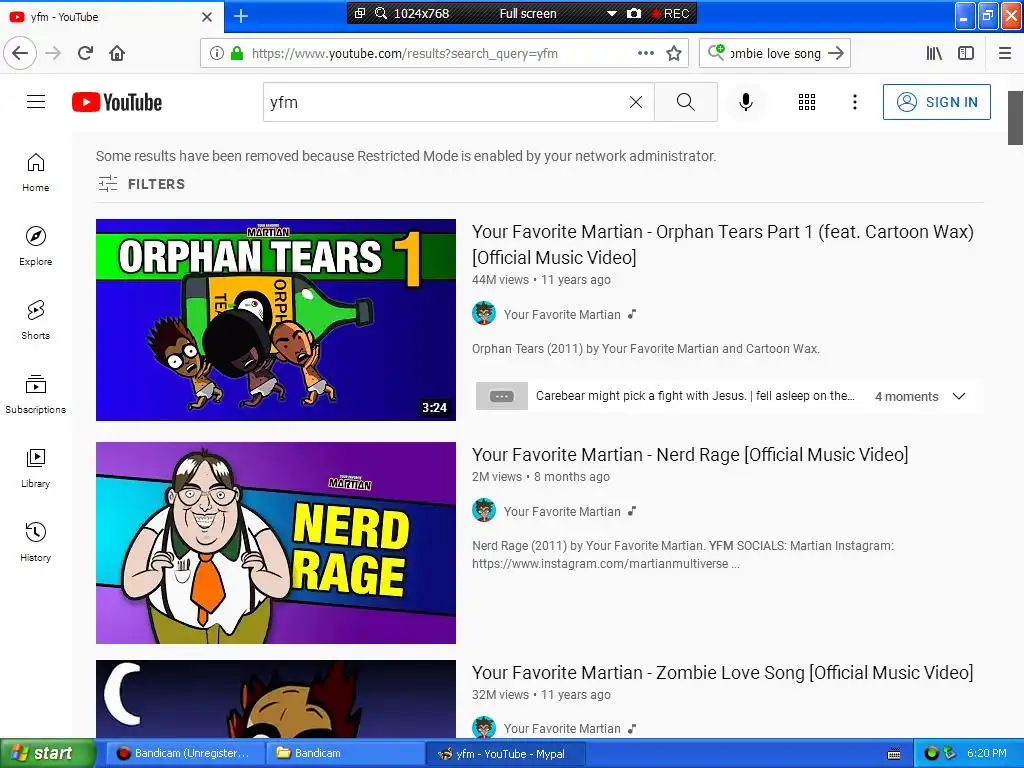Viewport: 1024px width, 768px height.
Task: Open Orphan Tears Part 1 title link
Action: [723, 244]
